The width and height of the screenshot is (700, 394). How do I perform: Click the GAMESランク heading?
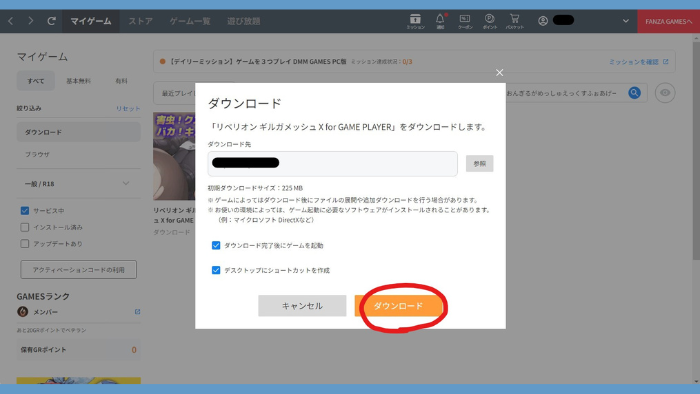tap(43, 296)
